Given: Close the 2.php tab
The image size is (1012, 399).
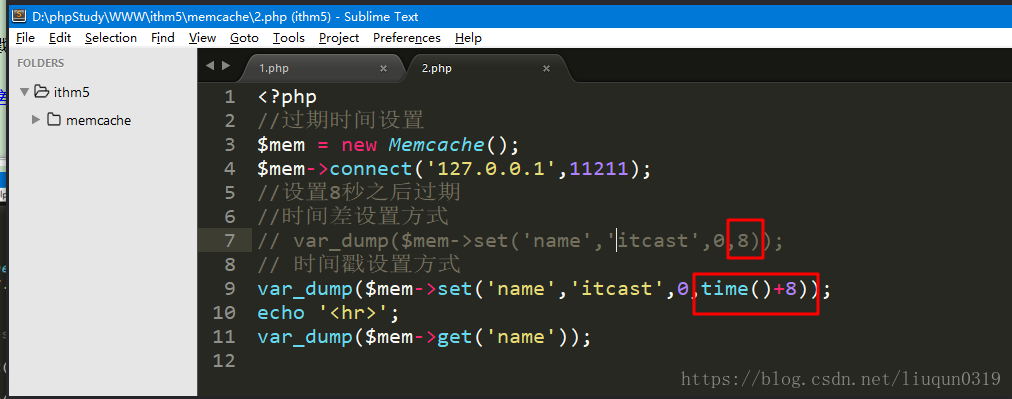Looking at the screenshot, I should tap(547, 68).
